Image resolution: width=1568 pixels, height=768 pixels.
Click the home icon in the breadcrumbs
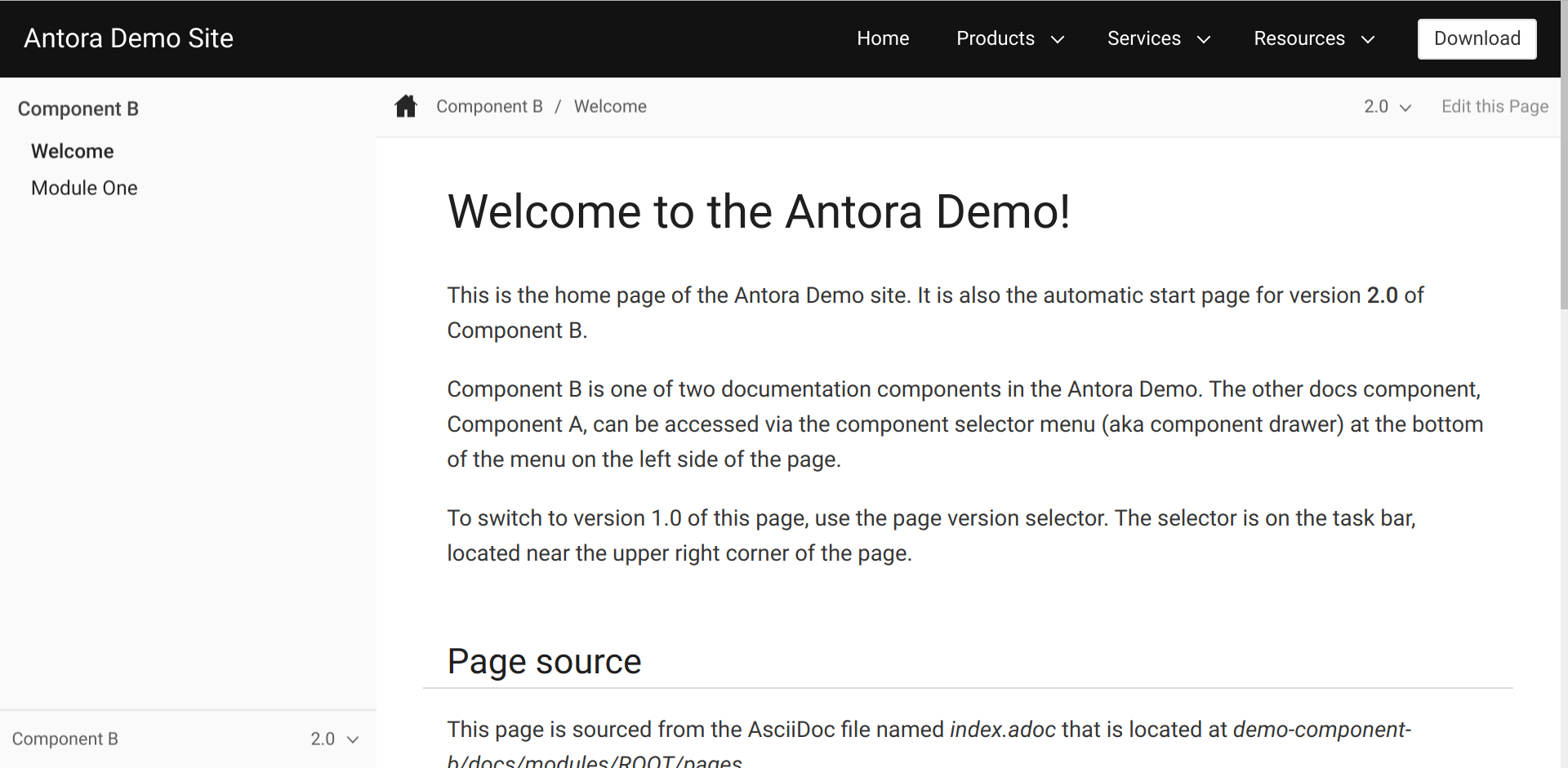406,106
